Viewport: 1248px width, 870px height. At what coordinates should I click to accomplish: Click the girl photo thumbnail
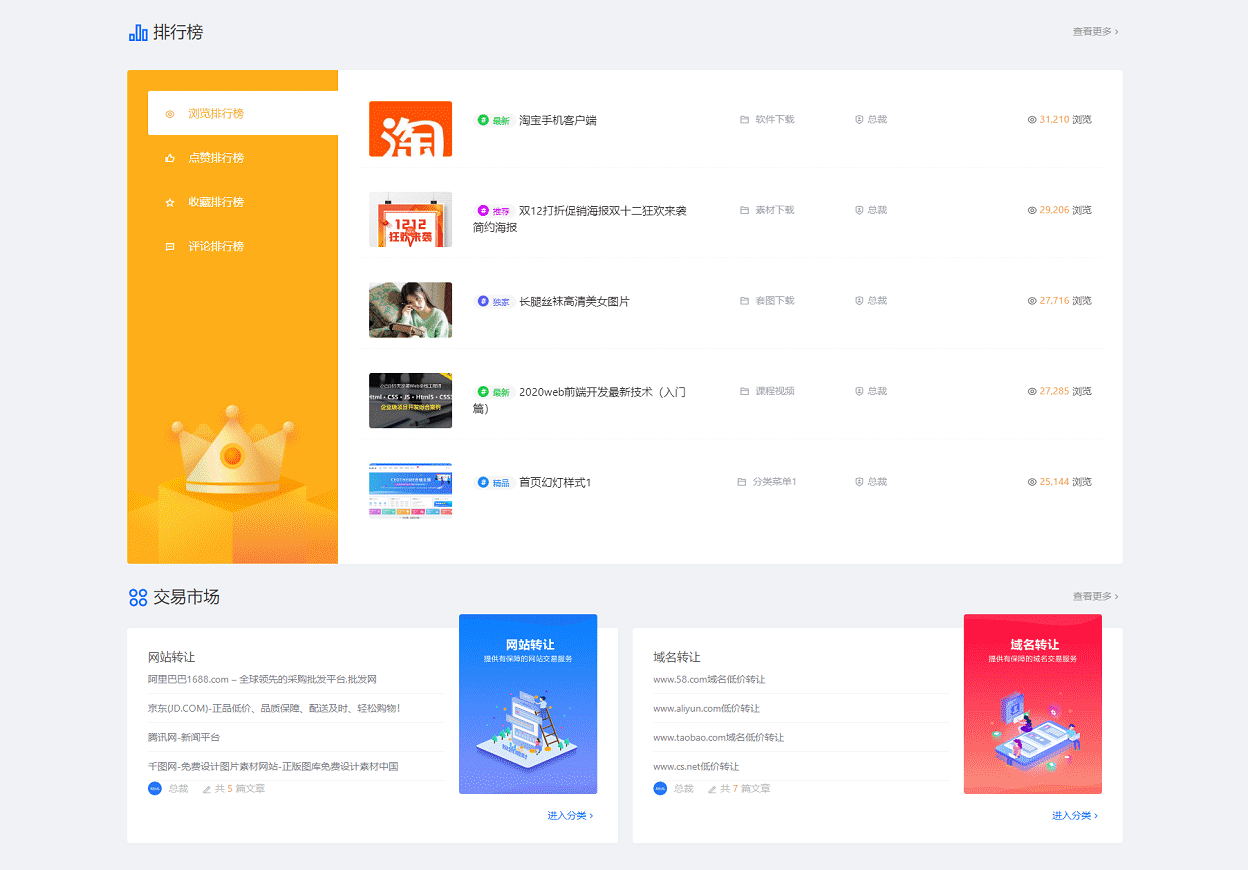coord(410,310)
